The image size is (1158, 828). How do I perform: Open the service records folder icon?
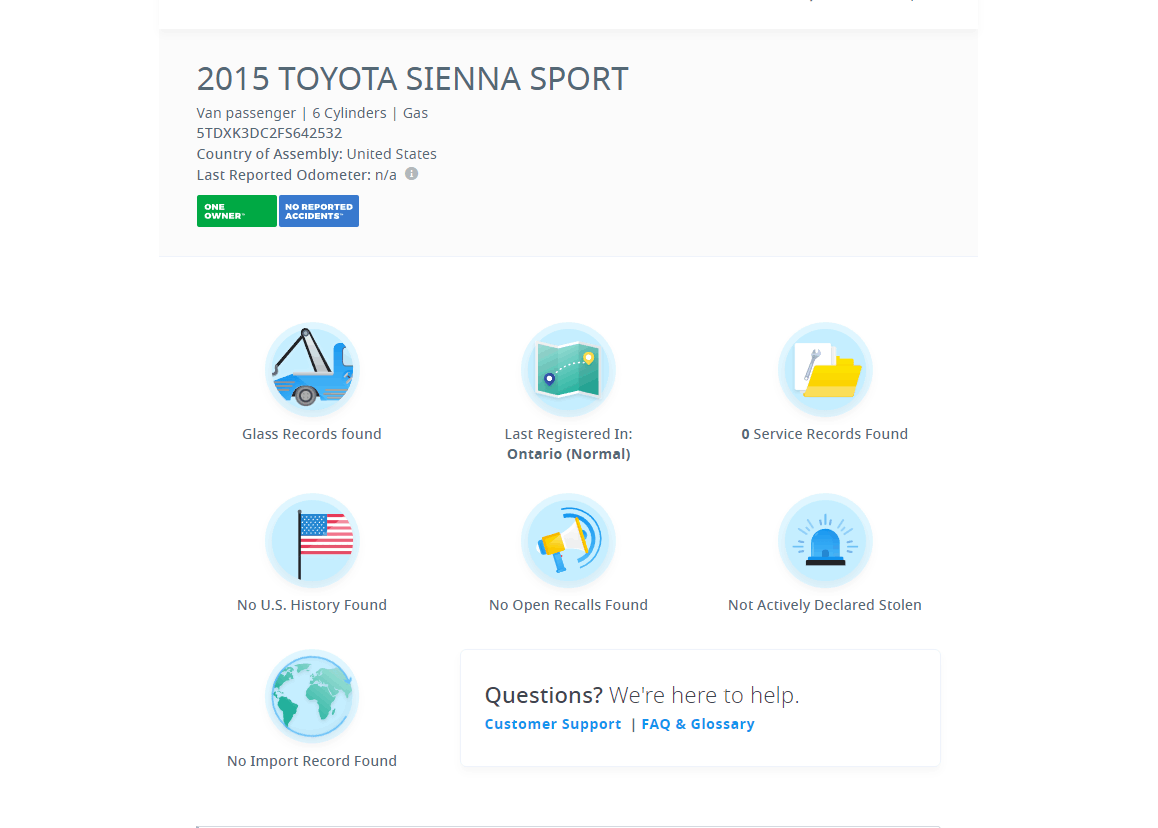pos(825,369)
